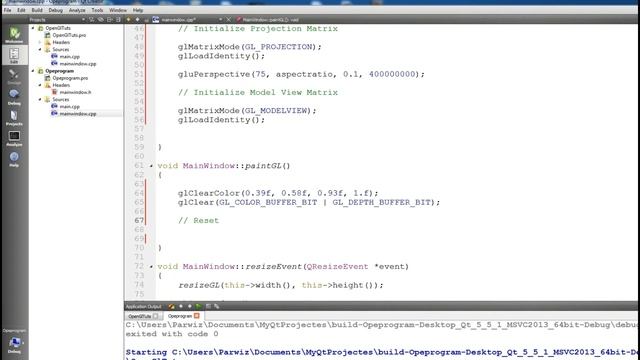Go to previous item in Application Output
This screenshot has width=640, height=360.
tap(181, 307)
